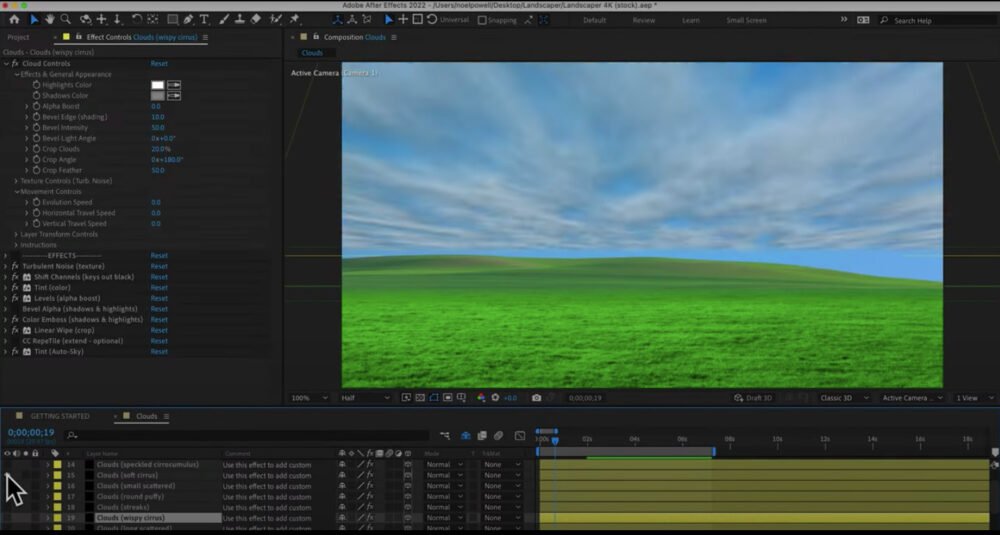Reset the Tint (Auto-Sky) effect

tap(159, 352)
